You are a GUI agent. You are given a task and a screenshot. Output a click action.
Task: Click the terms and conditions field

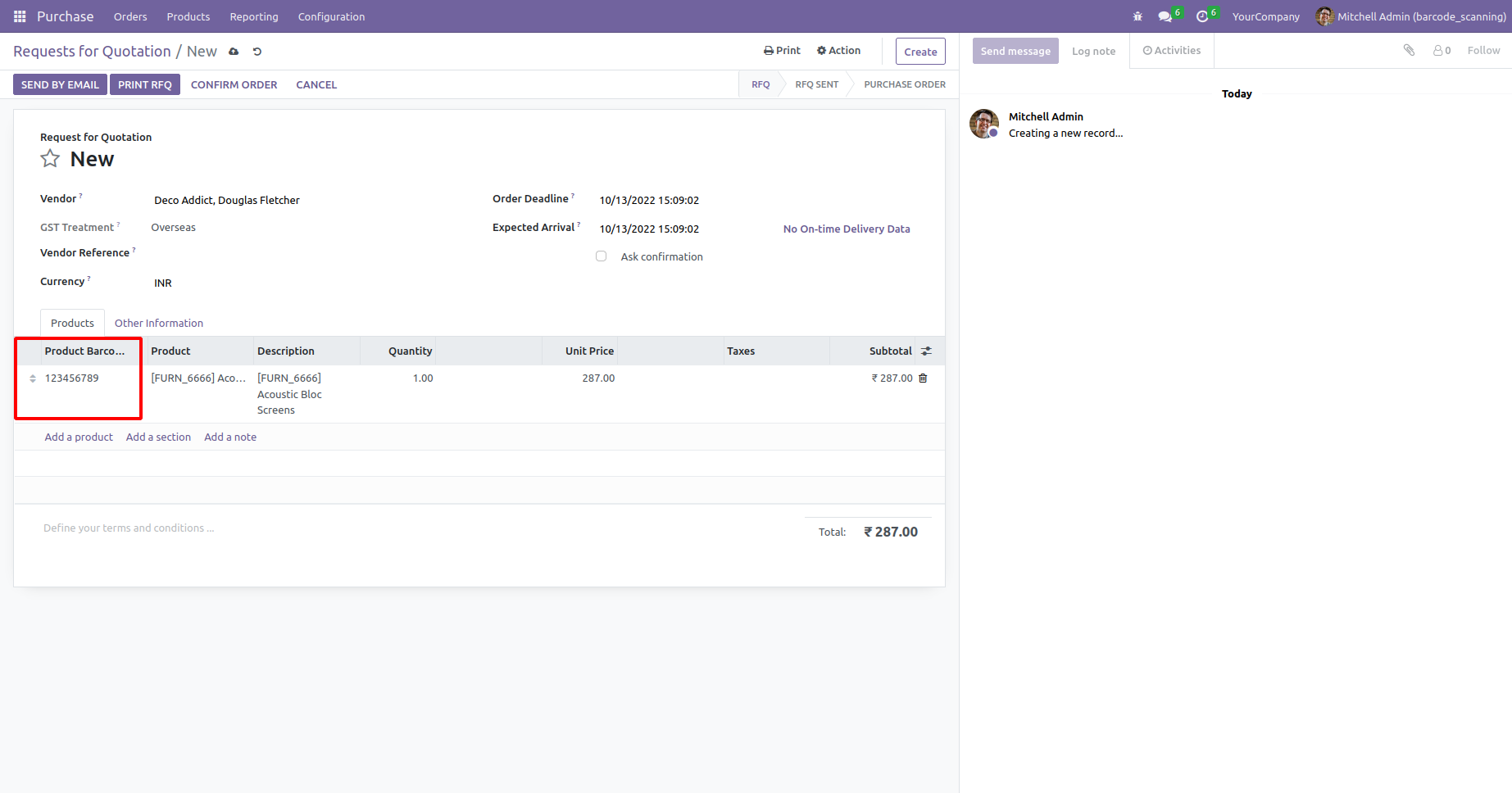418,528
